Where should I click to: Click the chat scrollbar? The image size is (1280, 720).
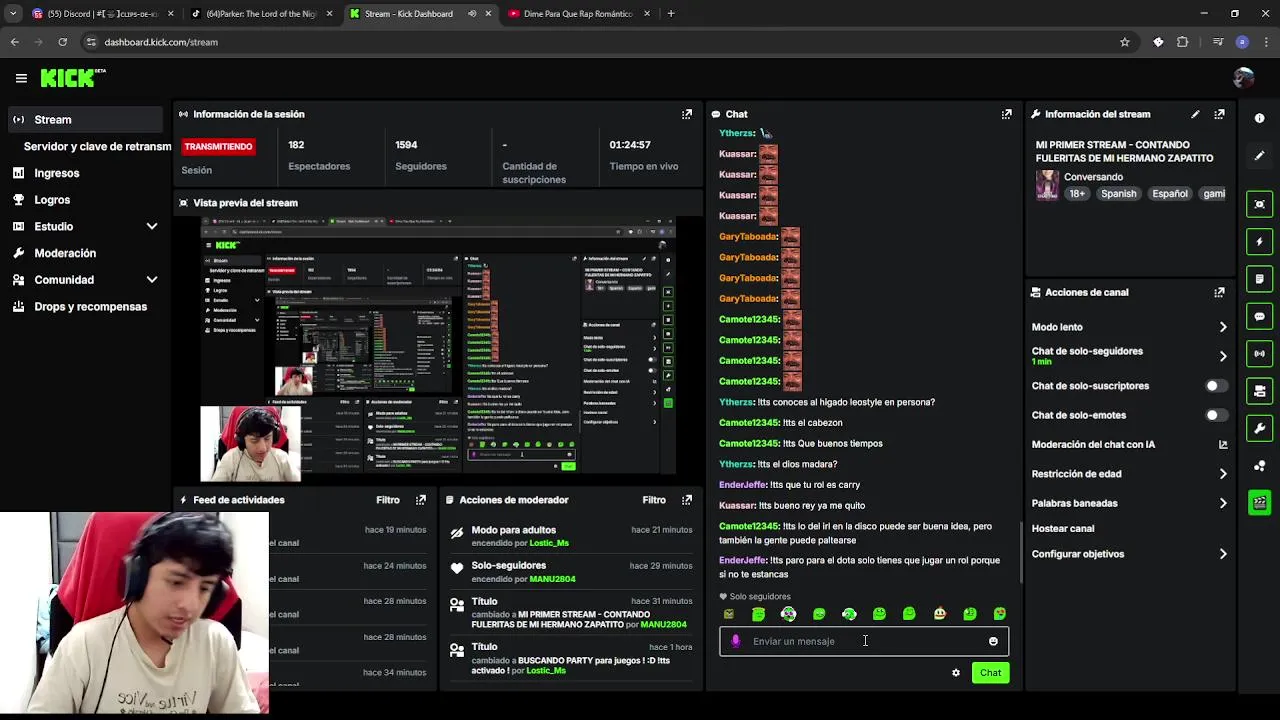tap(1021, 552)
